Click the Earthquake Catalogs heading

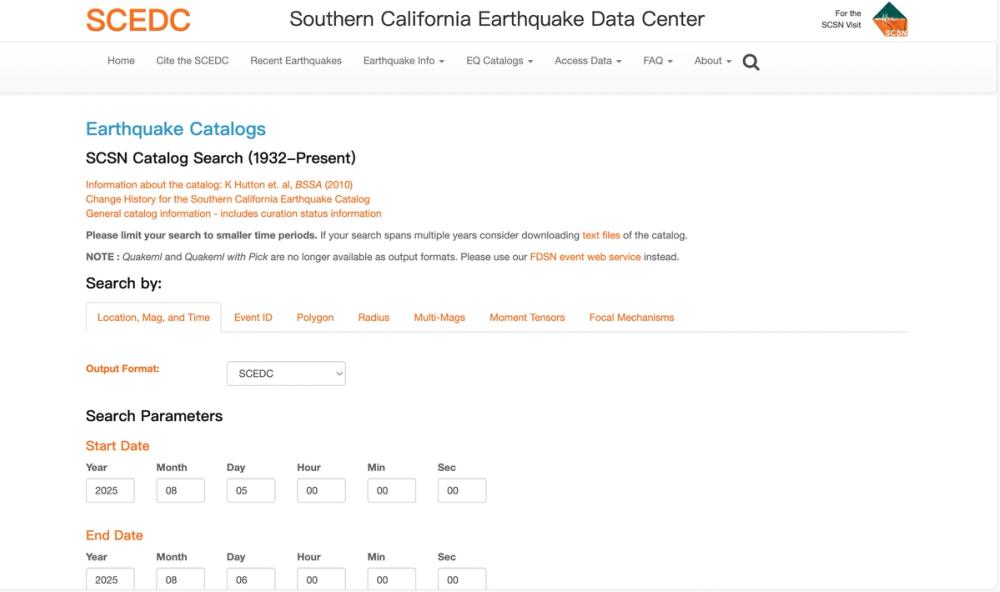(175, 129)
